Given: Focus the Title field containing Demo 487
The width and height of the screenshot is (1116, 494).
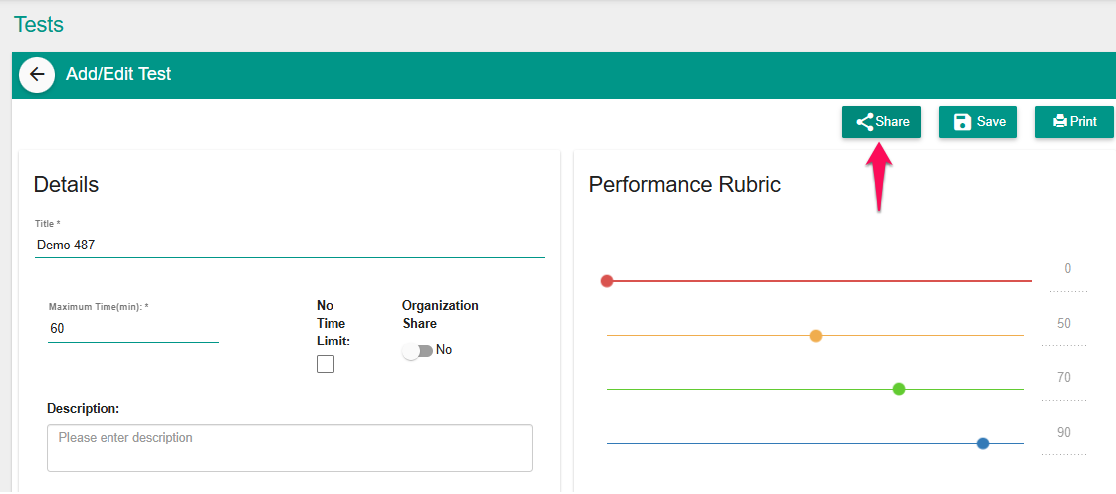Looking at the screenshot, I should 290,245.
